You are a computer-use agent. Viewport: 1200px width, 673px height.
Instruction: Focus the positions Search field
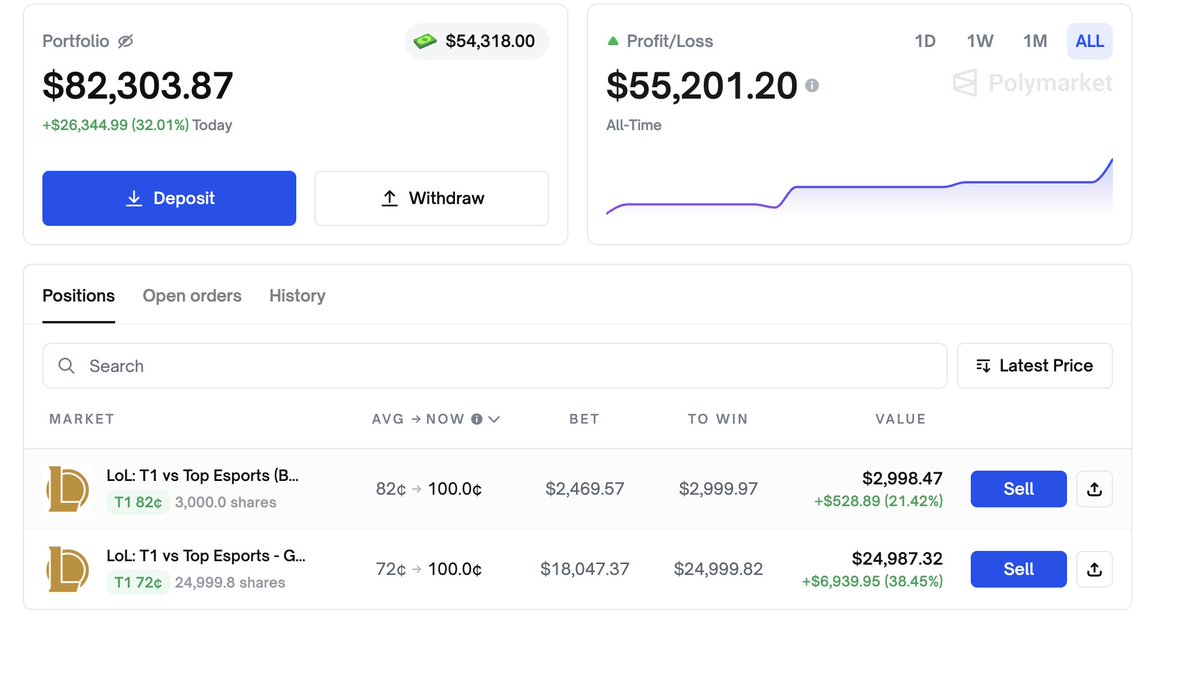tap(495, 366)
